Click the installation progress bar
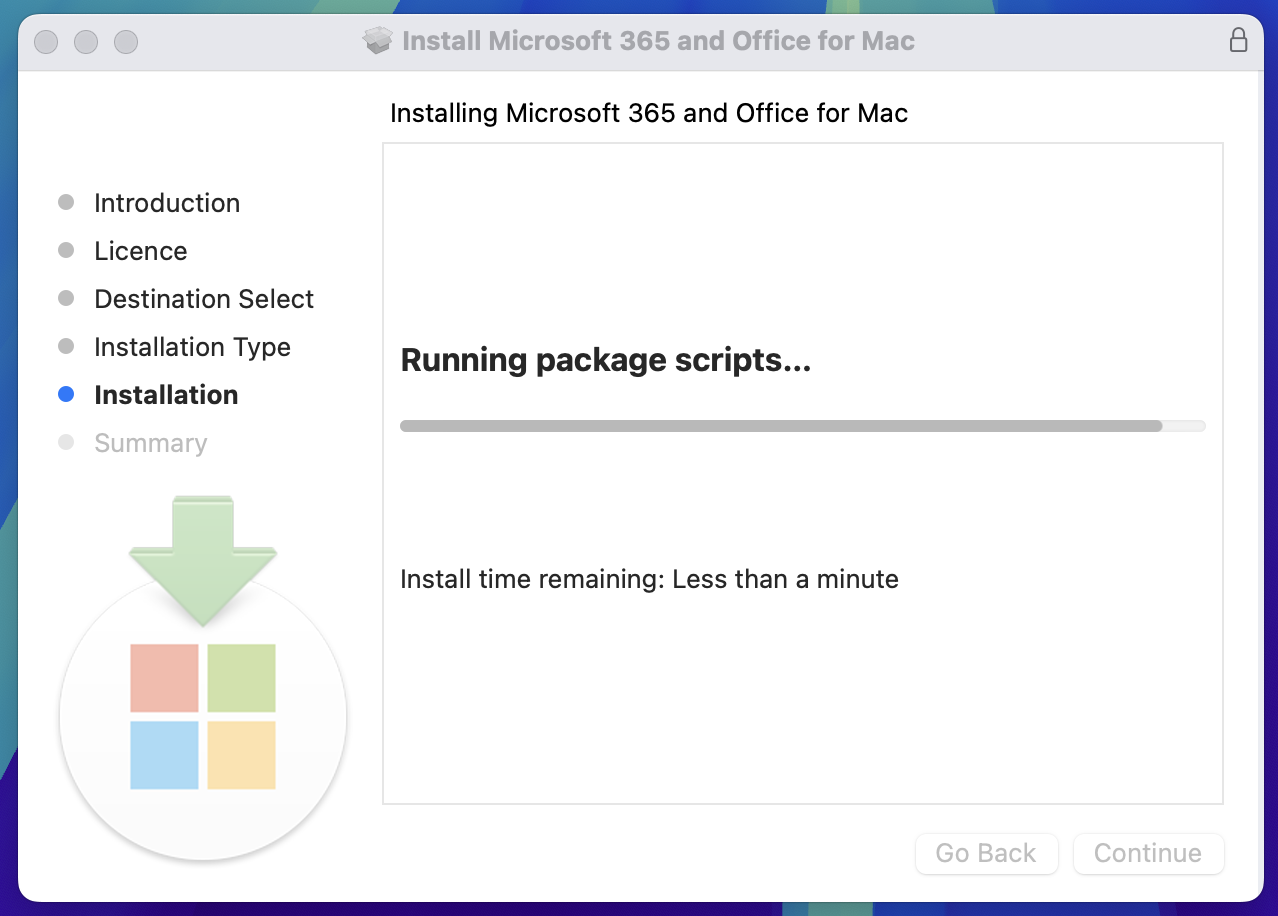This screenshot has width=1278, height=916. (803, 426)
